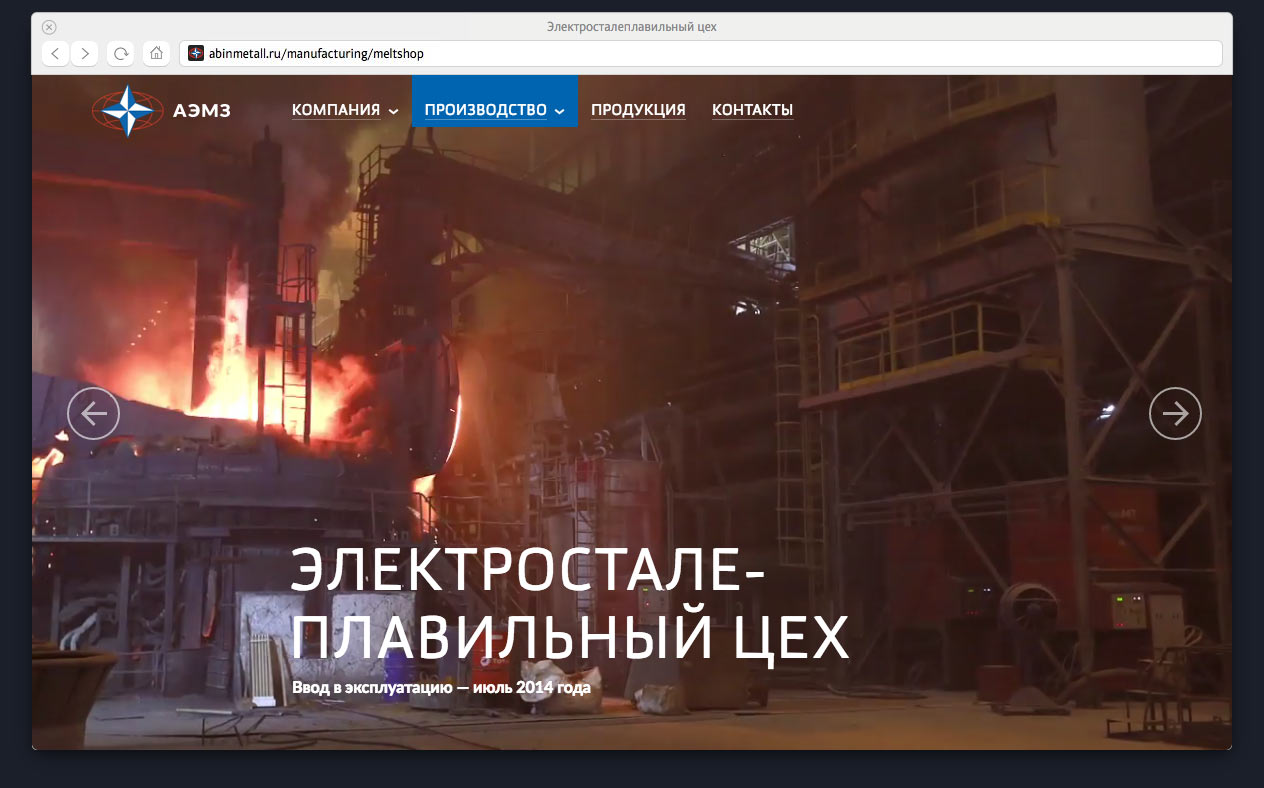1264x788 pixels.
Task: Show previous slide with left circle arrow
Action: pos(93,413)
